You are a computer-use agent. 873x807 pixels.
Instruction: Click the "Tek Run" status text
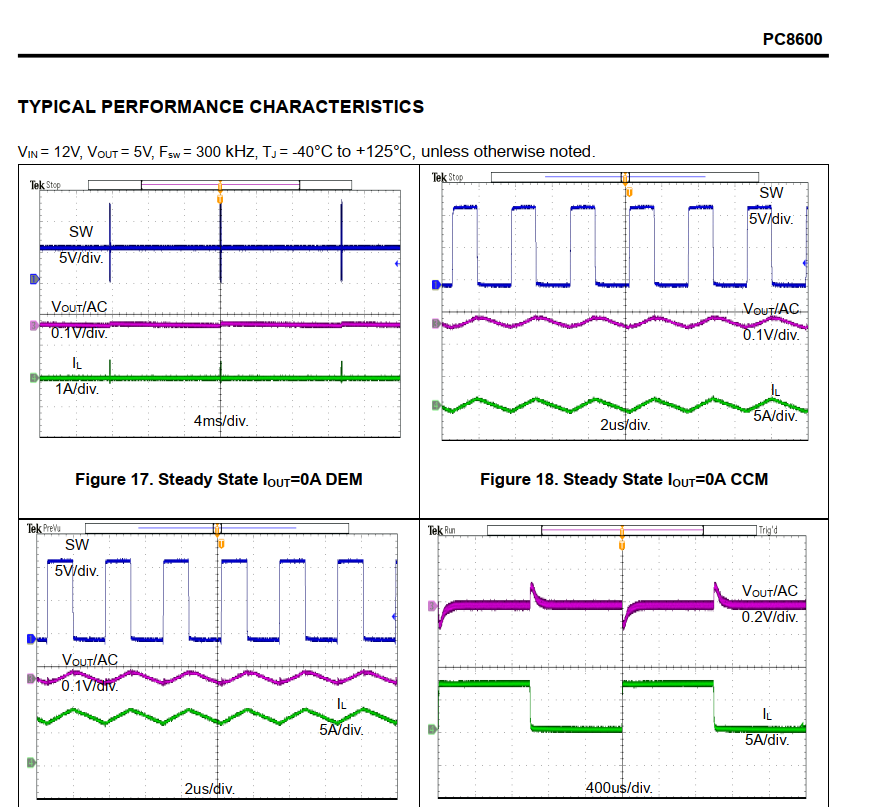[442, 530]
